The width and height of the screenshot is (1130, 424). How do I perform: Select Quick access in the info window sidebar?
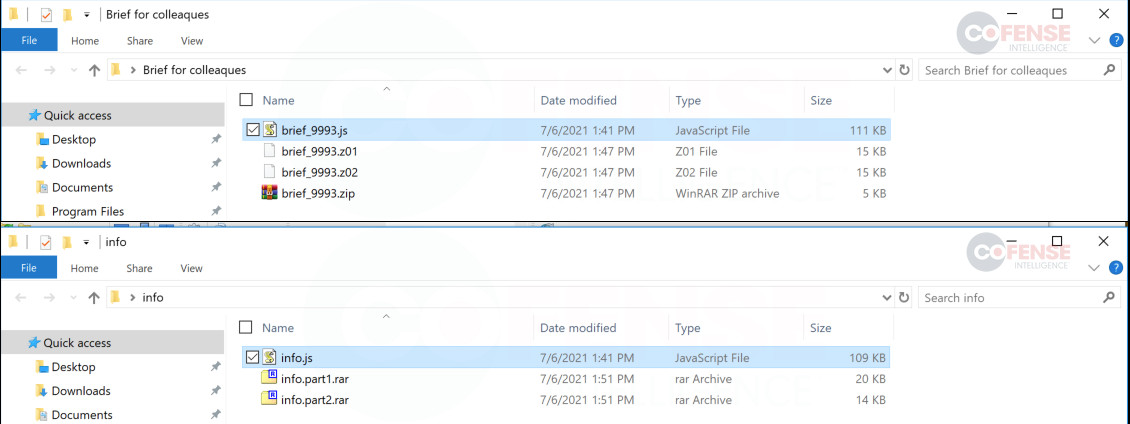(x=77, y=343)
